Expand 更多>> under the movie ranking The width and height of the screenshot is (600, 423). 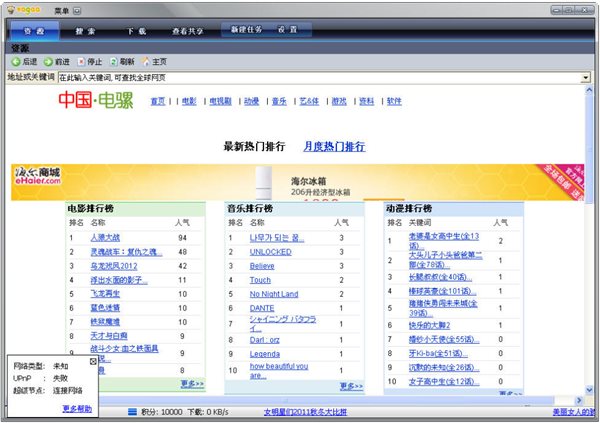(192, 384)
